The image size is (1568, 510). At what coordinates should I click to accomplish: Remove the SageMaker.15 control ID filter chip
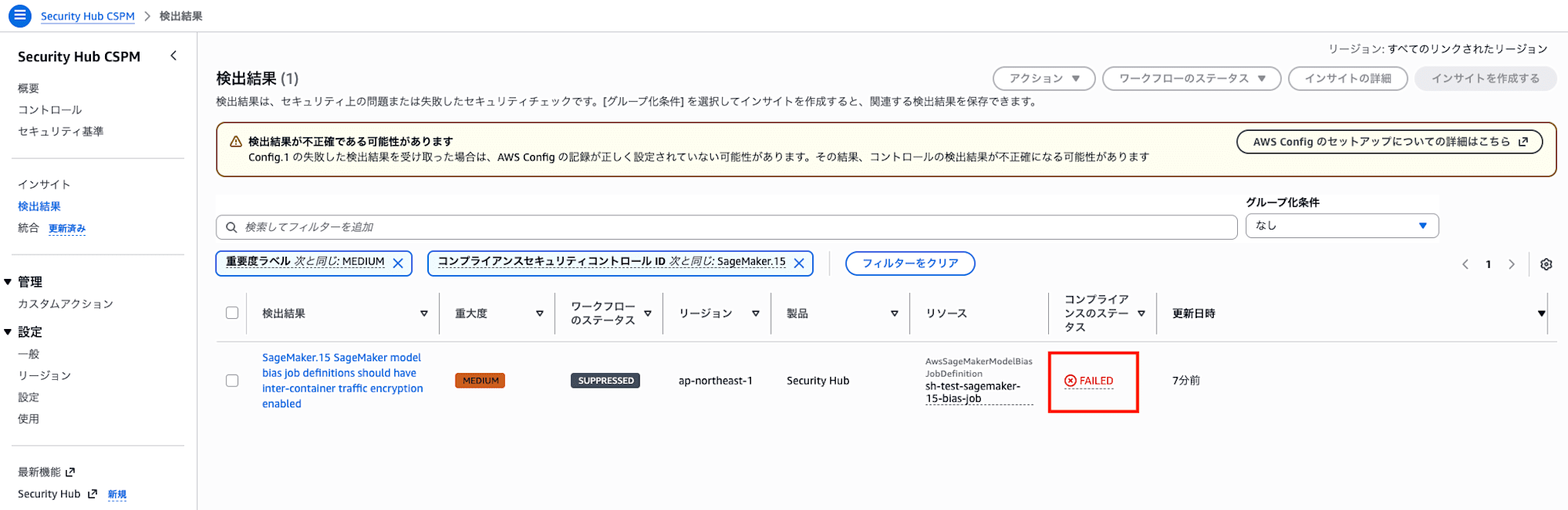click(800, 263)
